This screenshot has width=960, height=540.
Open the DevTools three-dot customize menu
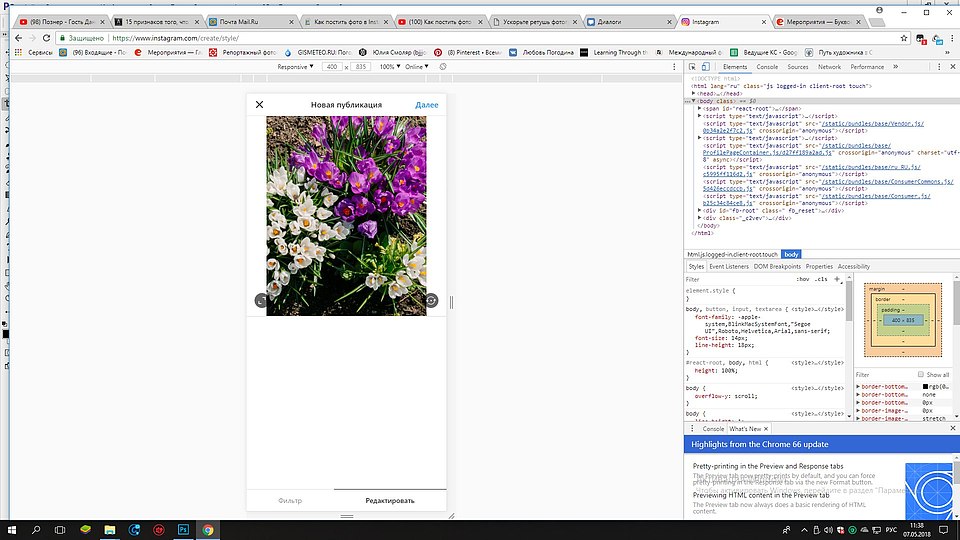point(940,67)
